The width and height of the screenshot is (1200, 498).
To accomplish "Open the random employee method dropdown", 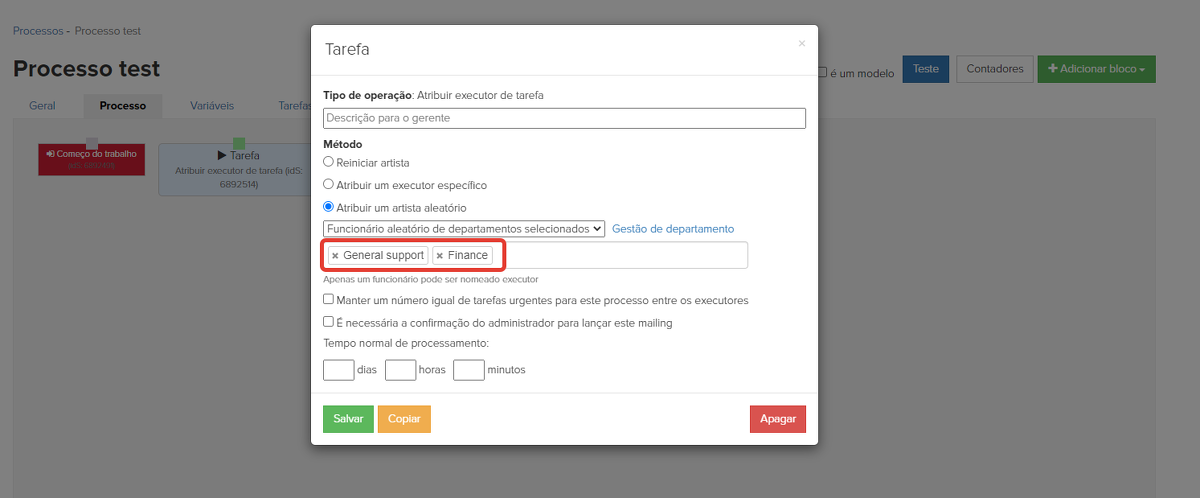I will pyautogui.click(x=463, y=229).
